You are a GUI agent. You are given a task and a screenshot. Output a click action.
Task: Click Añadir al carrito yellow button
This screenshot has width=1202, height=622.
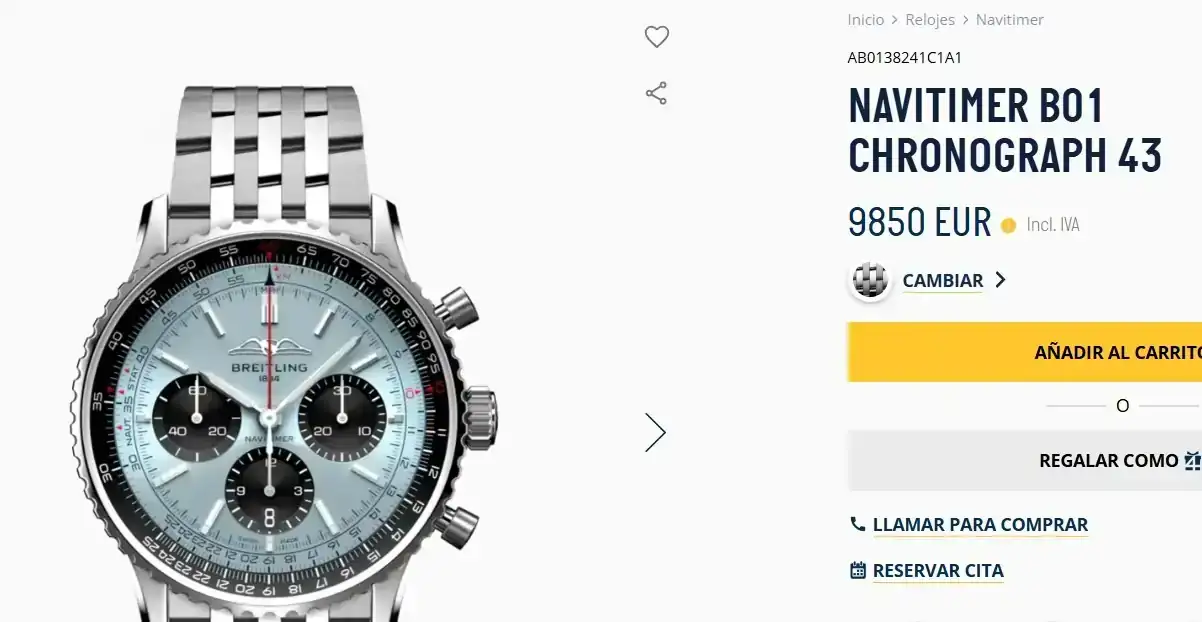pos(1025,352)
